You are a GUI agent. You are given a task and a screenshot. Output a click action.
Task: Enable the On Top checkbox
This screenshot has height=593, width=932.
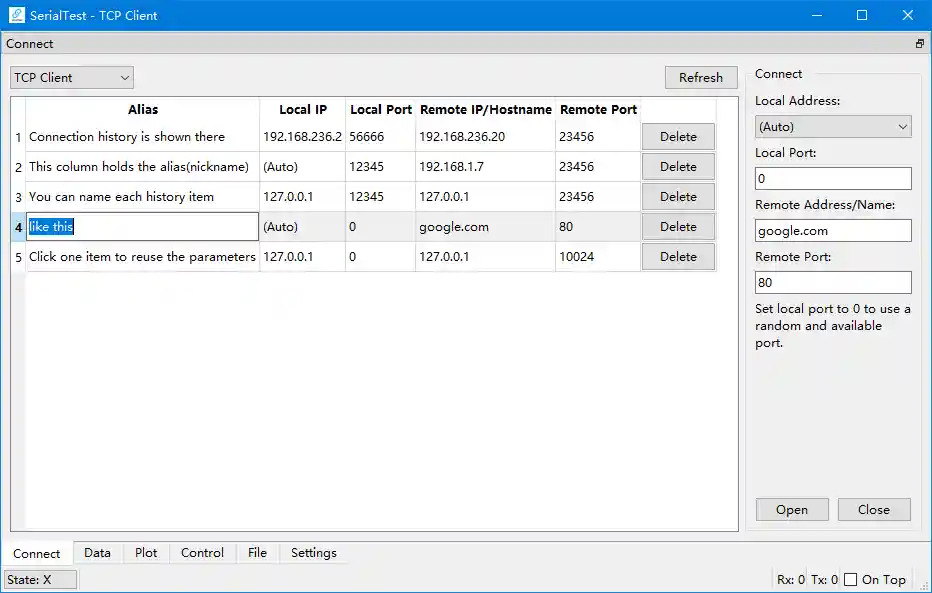[849, 579]
